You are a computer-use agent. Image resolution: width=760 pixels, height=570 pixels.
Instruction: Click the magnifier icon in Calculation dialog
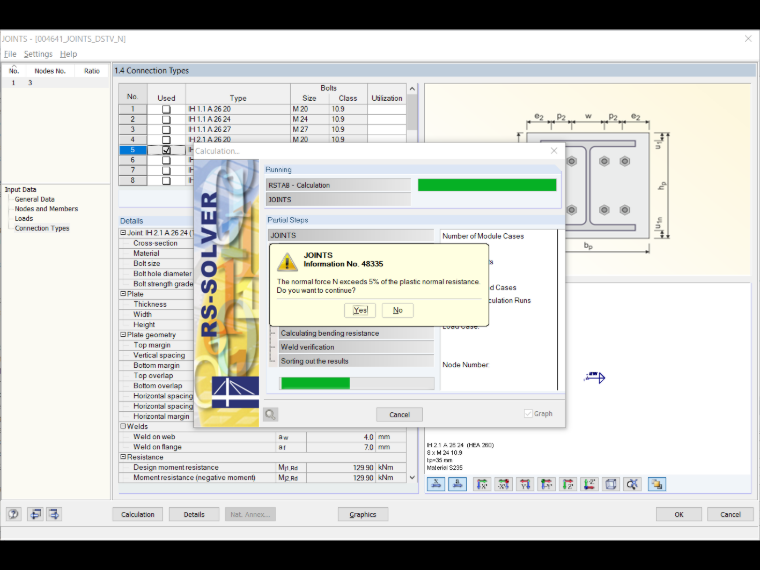(x=270, y=414)
